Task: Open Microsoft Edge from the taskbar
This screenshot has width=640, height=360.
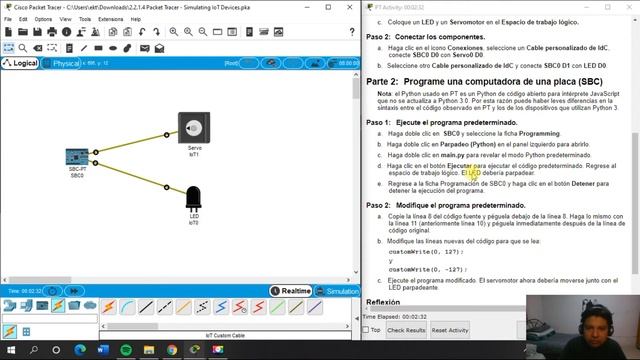Action: pyautogui.click(x=80, y=350)
